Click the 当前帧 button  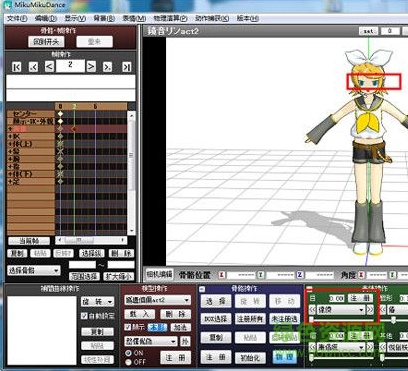pos(29,241)
